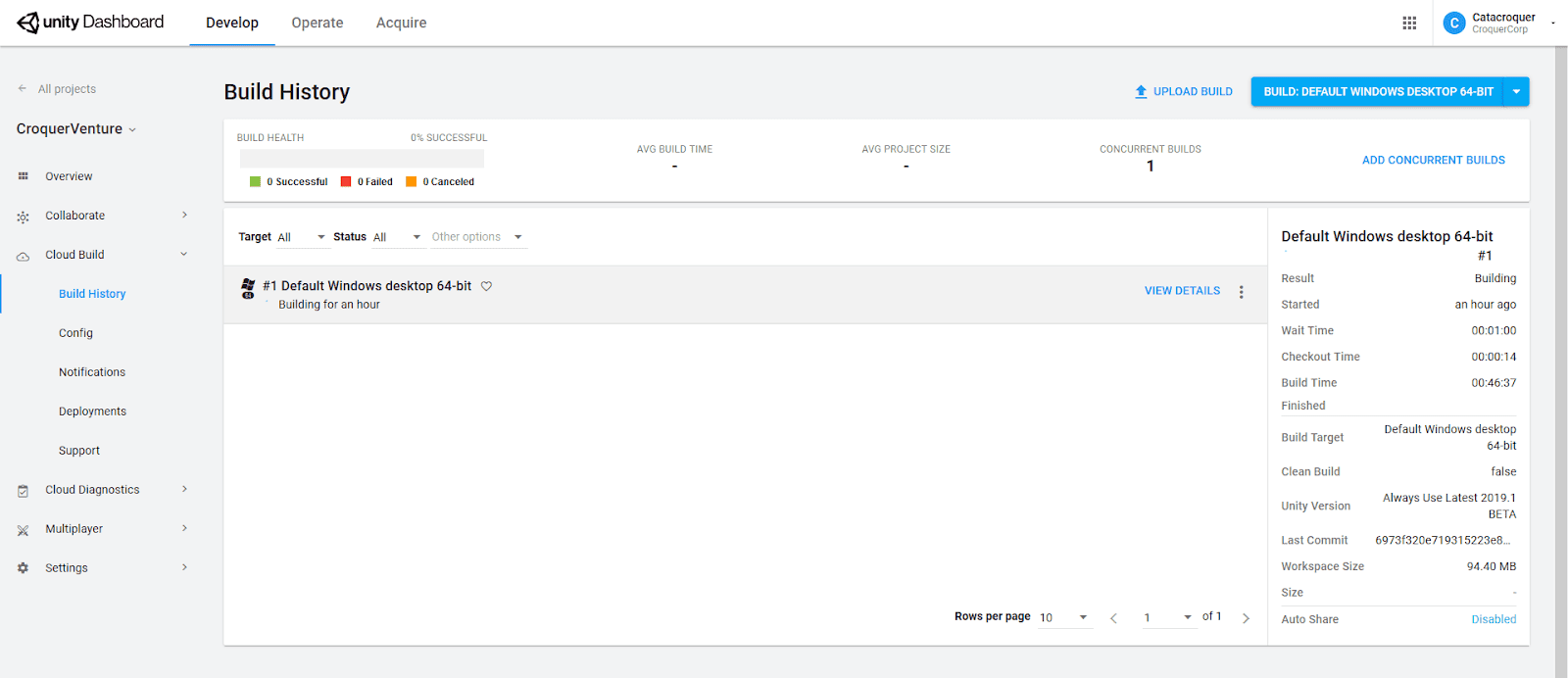
Task: Click BUILD: DEFAULT WINDOWS DESKTOP 64-BIT button
Action: tap(1378, 91)
